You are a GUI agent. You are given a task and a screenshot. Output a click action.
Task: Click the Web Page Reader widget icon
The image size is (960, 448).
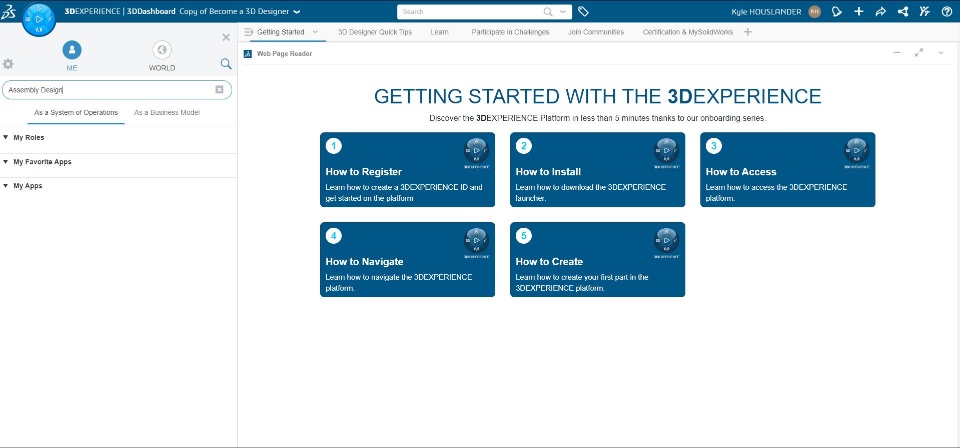[x=248, y=54]
